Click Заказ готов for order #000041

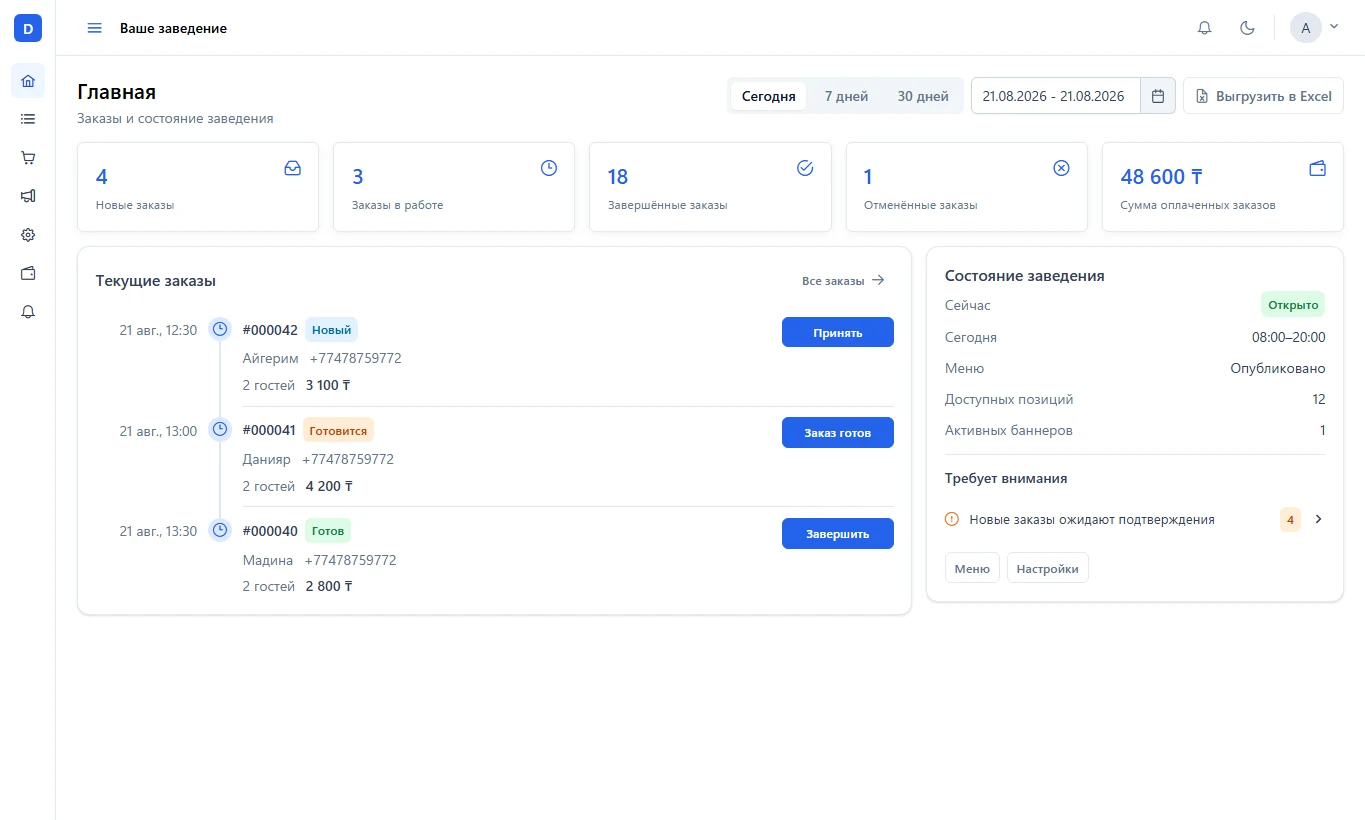click(838, 433)
